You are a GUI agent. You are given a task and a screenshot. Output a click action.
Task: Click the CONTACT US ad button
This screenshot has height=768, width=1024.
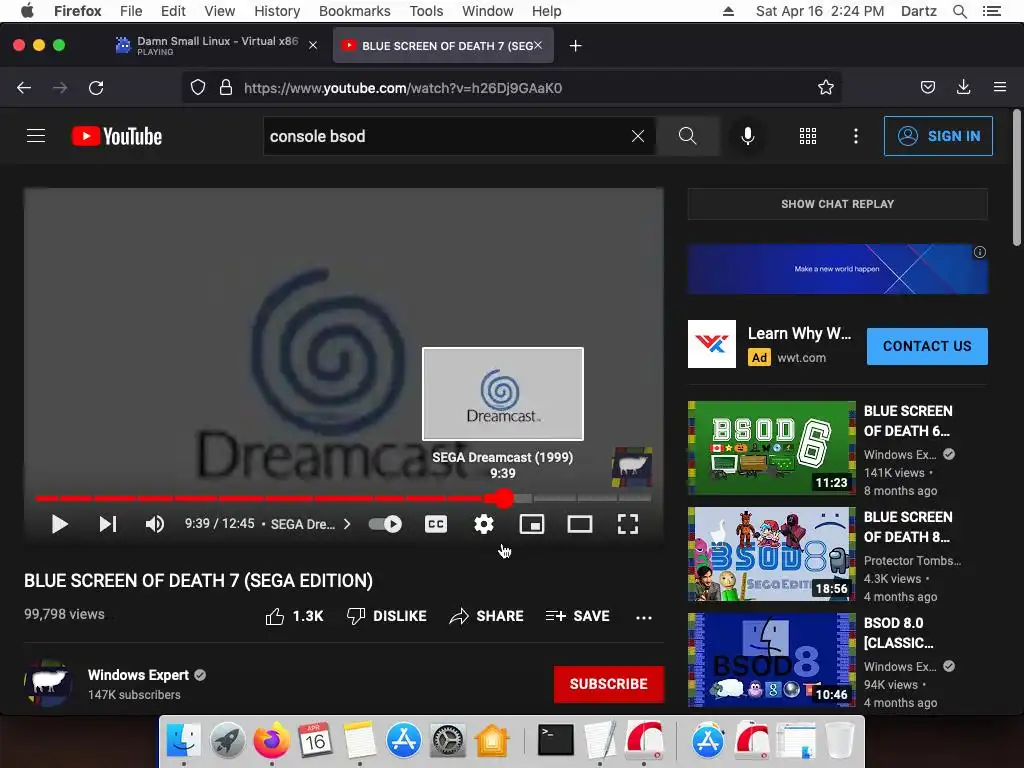927,346
